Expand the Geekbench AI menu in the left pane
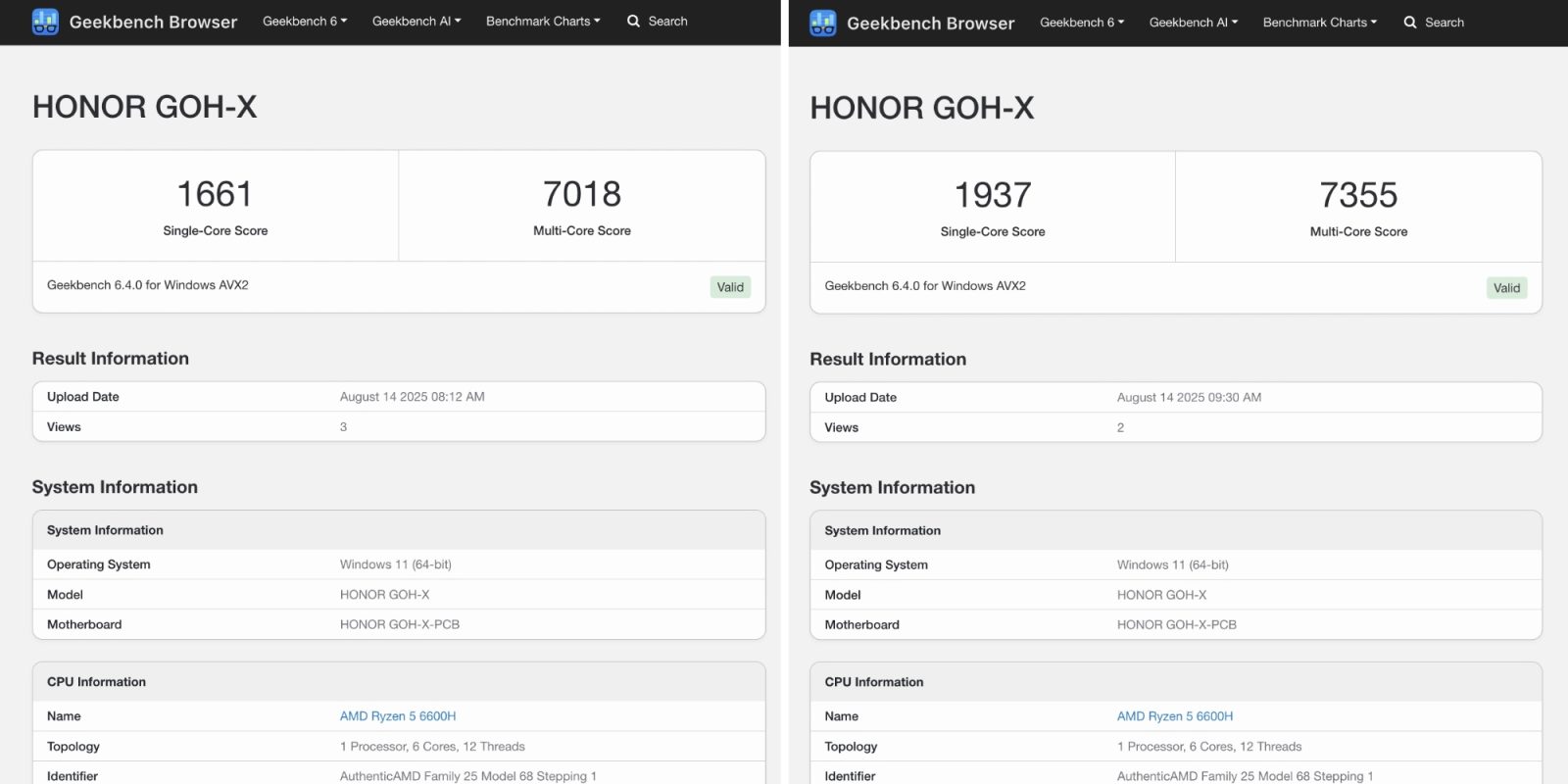Image resolution: width=1568 pixels, height=784 pixels. (416, 21)
